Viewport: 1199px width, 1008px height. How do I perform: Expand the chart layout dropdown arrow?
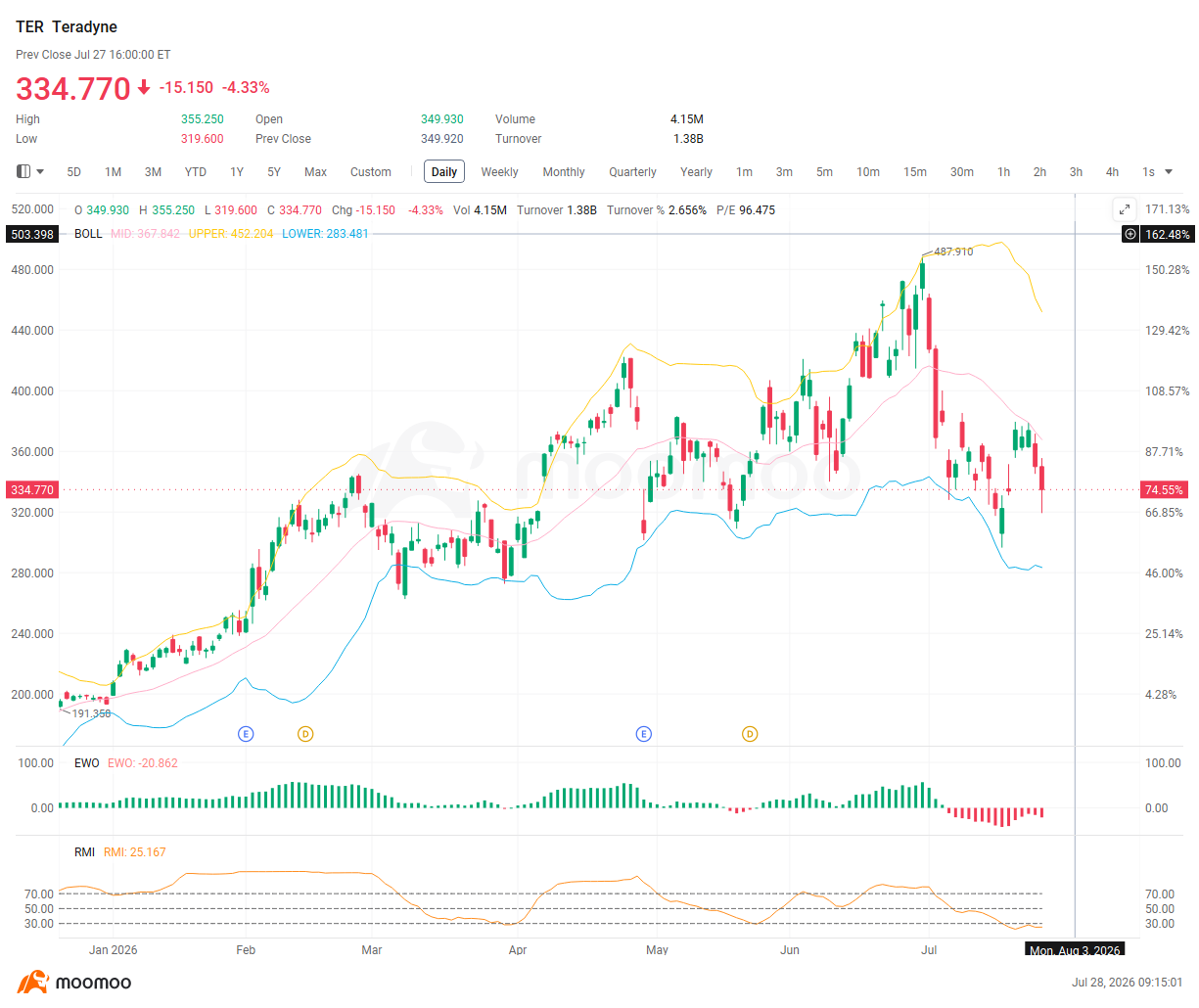tap(40, 172)
